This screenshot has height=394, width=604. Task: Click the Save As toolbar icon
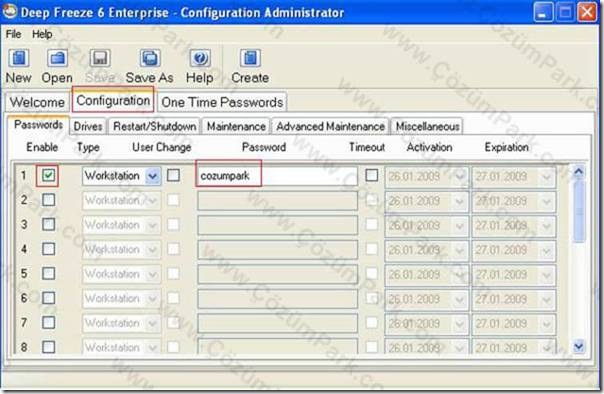tap(150, 59)
